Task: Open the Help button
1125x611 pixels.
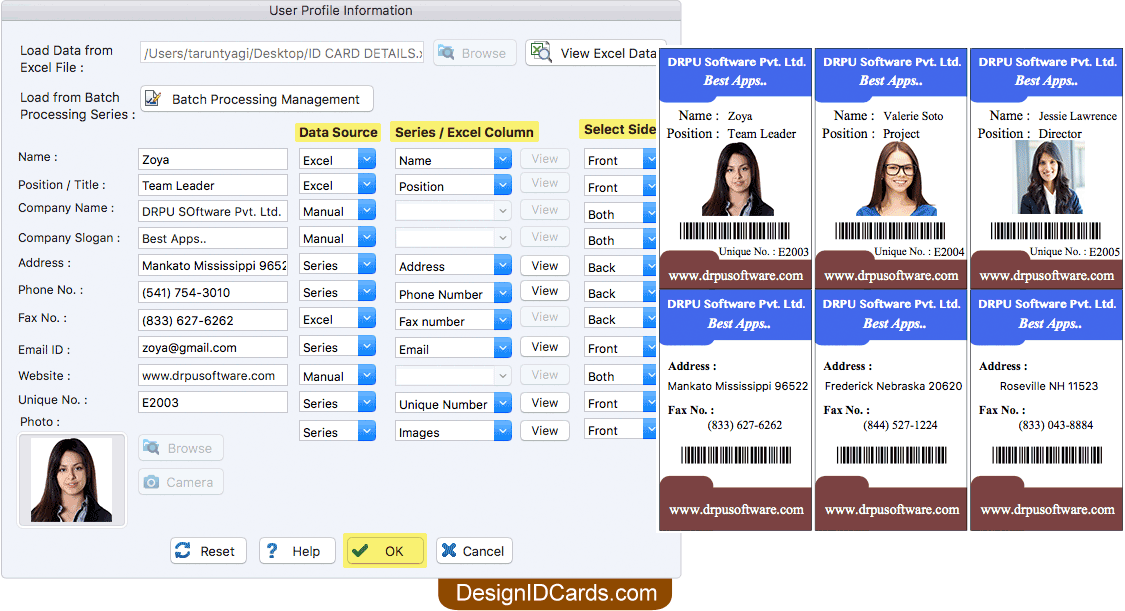Action: point(297,551)
